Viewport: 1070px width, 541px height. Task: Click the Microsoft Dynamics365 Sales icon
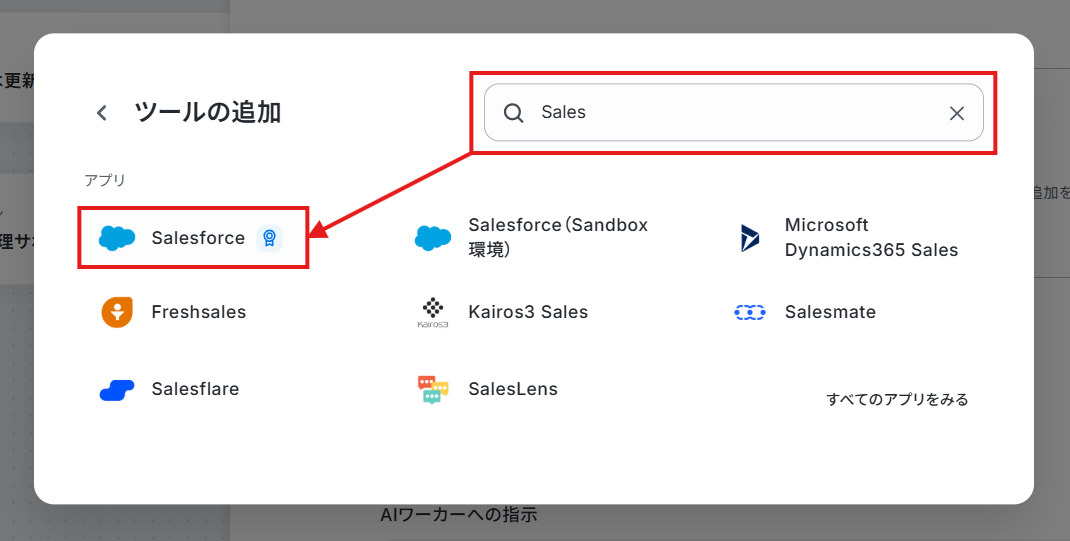(x=750, y=238)
